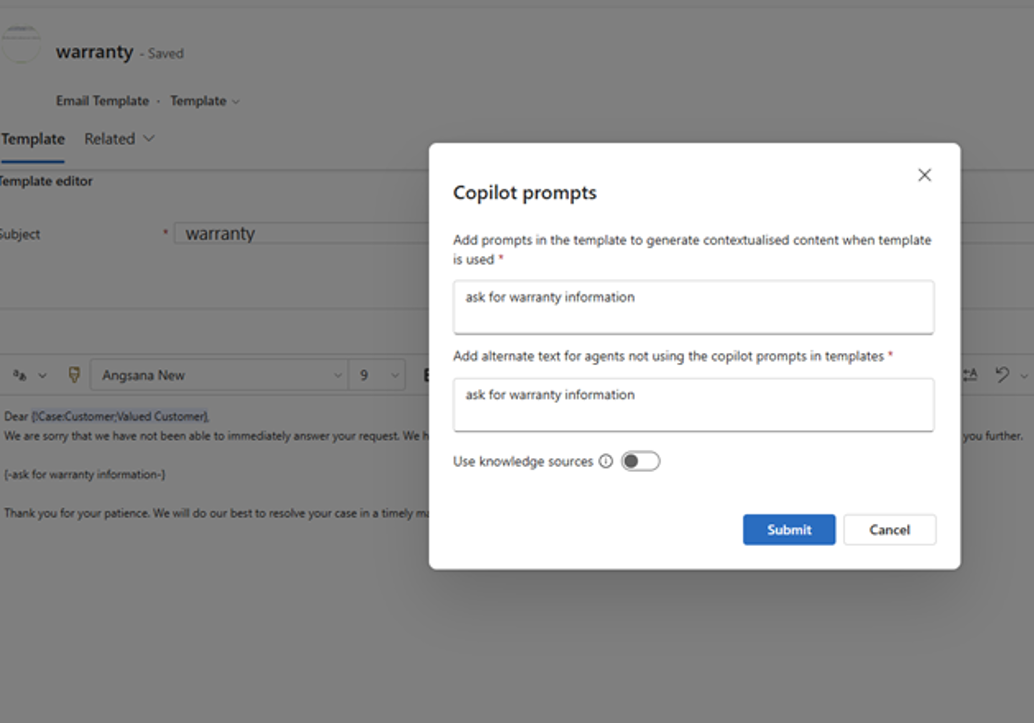Click the format painter brush icon

[74, 375]
